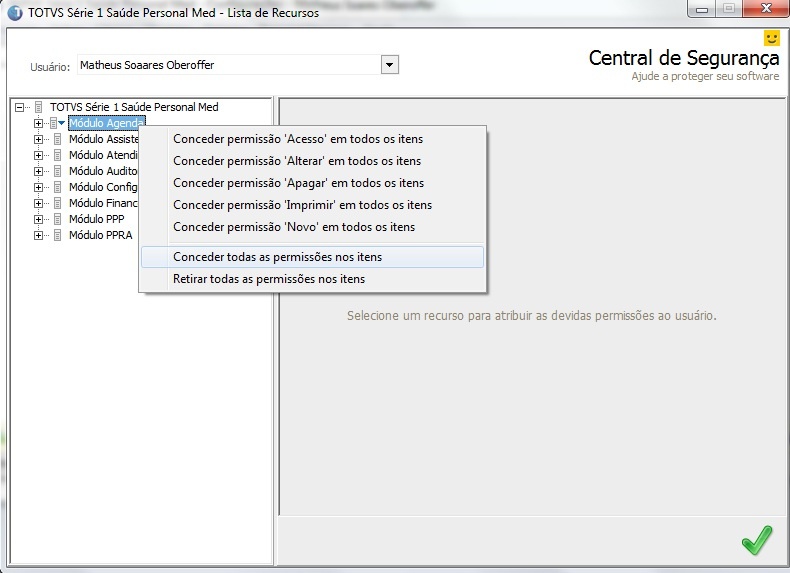
Task: Click the Usuário name field
Action: [x=229, y=65]
